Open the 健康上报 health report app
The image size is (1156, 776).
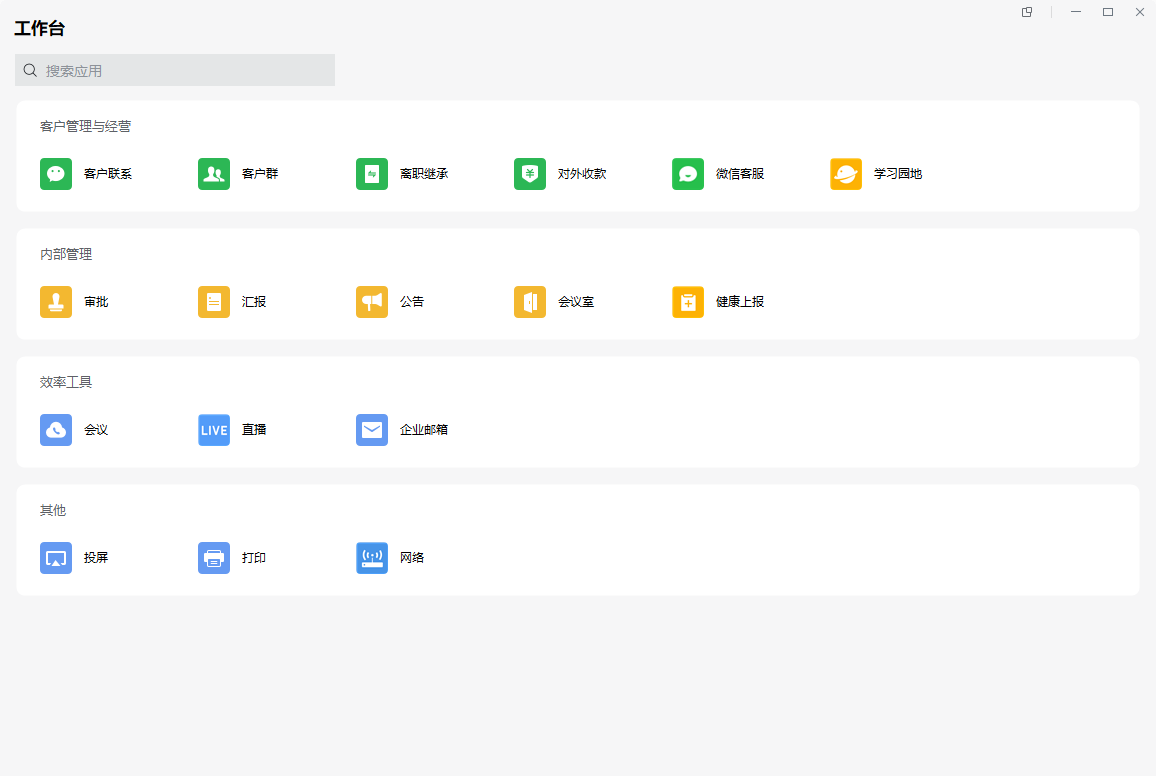click(688, 302)
